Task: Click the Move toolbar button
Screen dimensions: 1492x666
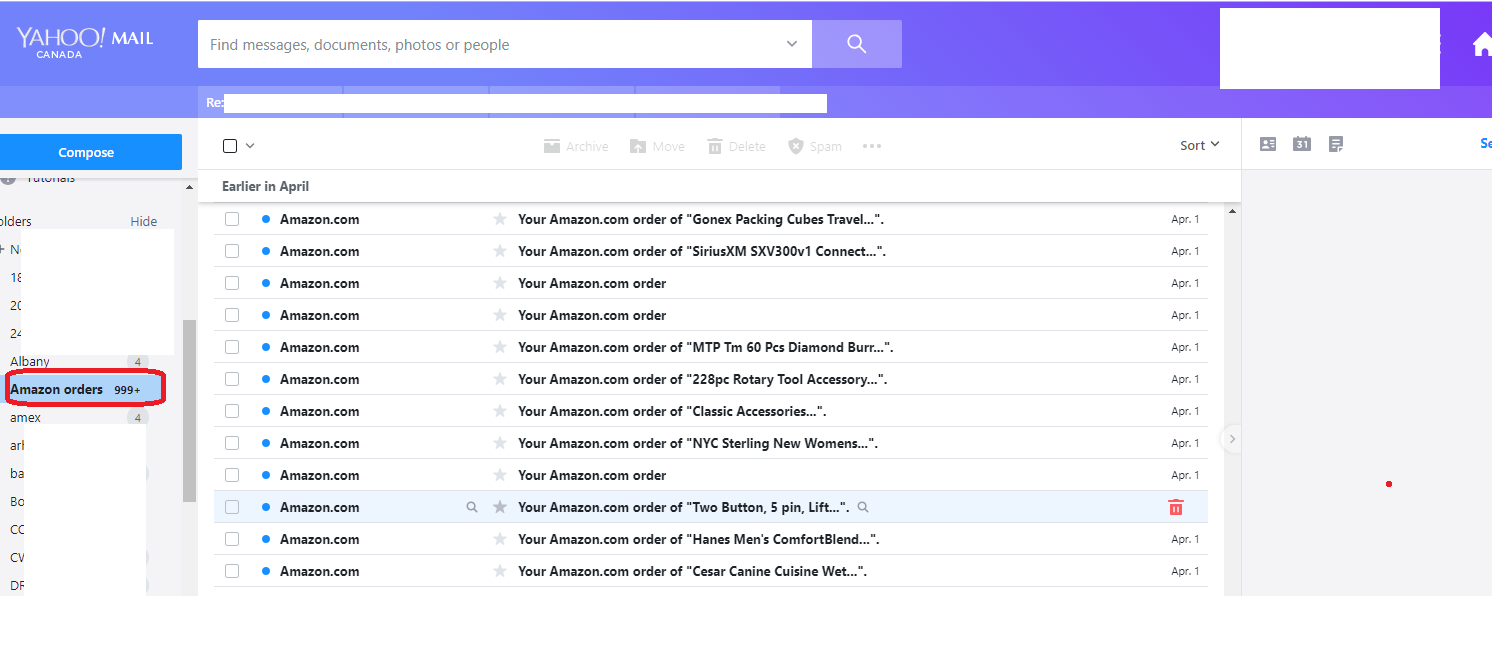Action: (657, 146)
